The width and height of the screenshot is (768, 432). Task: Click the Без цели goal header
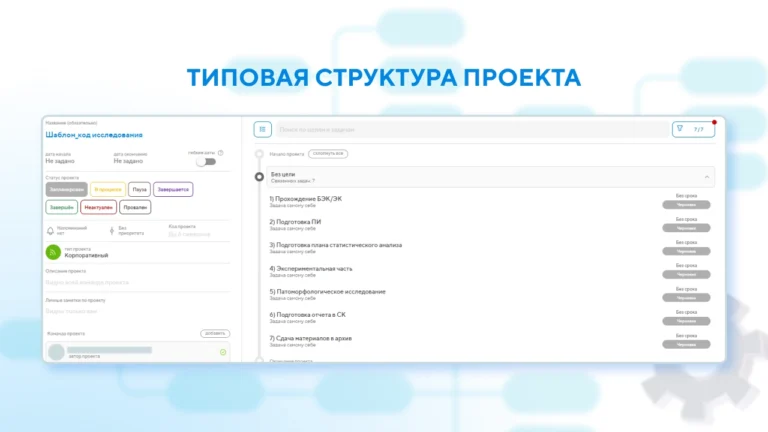491,177
